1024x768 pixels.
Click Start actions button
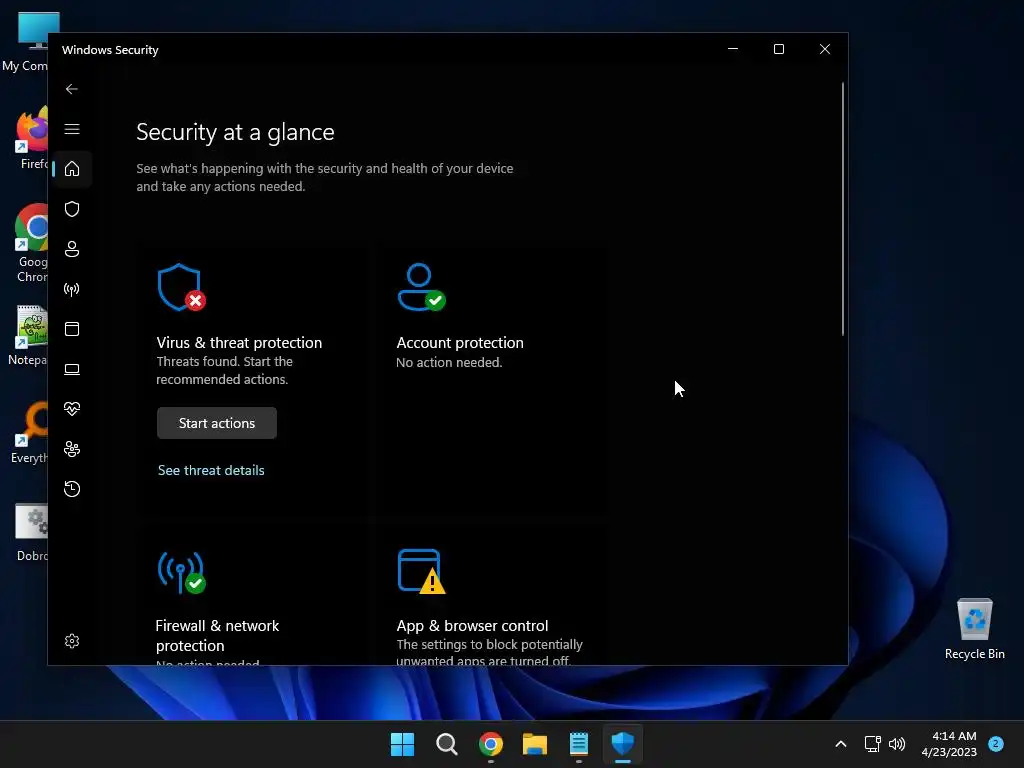(217, 423)
